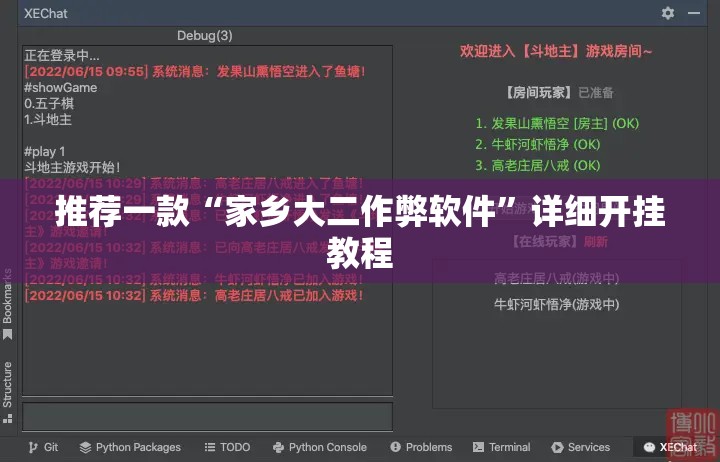The image size is (720, 462).
Task: Open the Structure side panel
Action: coord(7,392)
